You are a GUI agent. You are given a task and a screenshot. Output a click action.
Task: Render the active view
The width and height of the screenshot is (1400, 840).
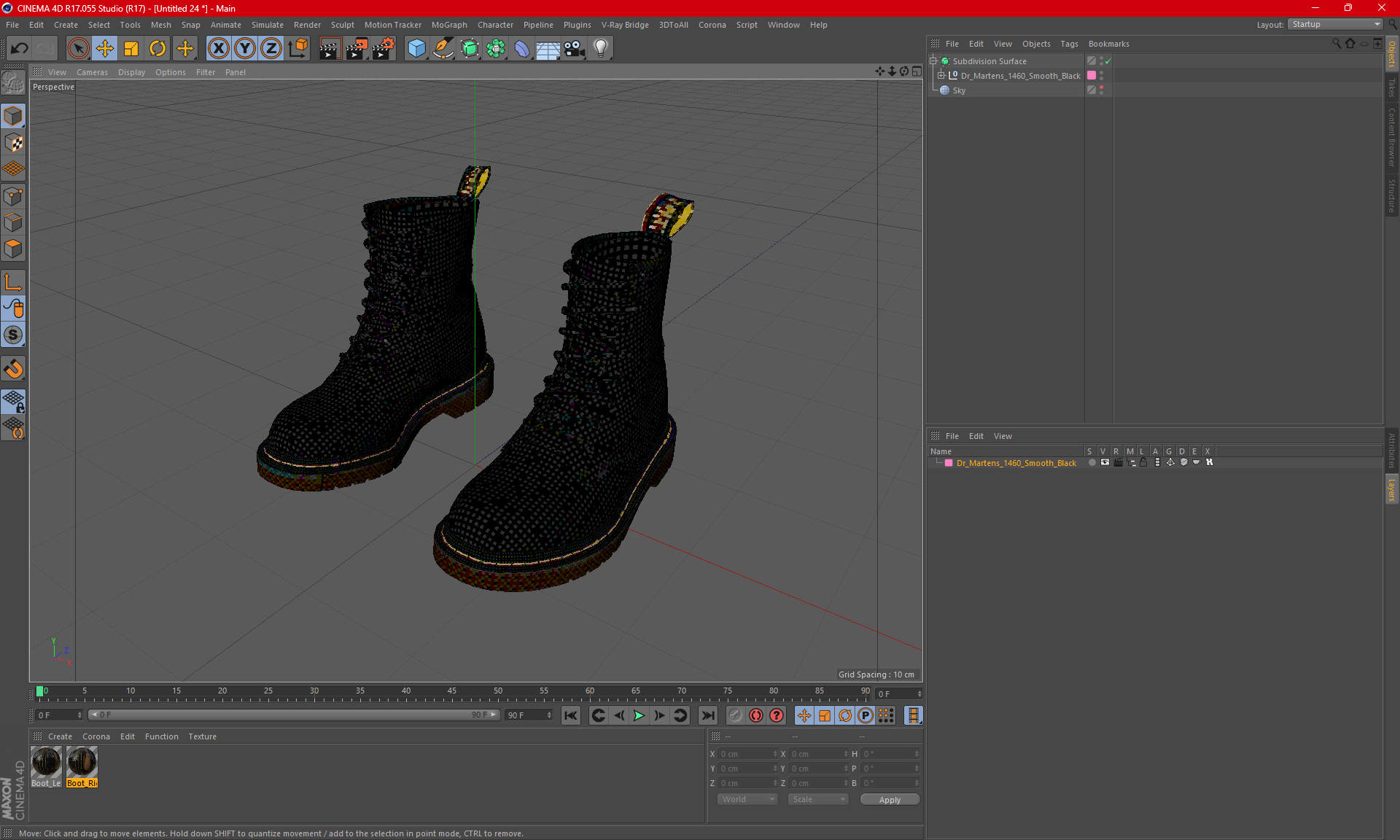[330, 48]
